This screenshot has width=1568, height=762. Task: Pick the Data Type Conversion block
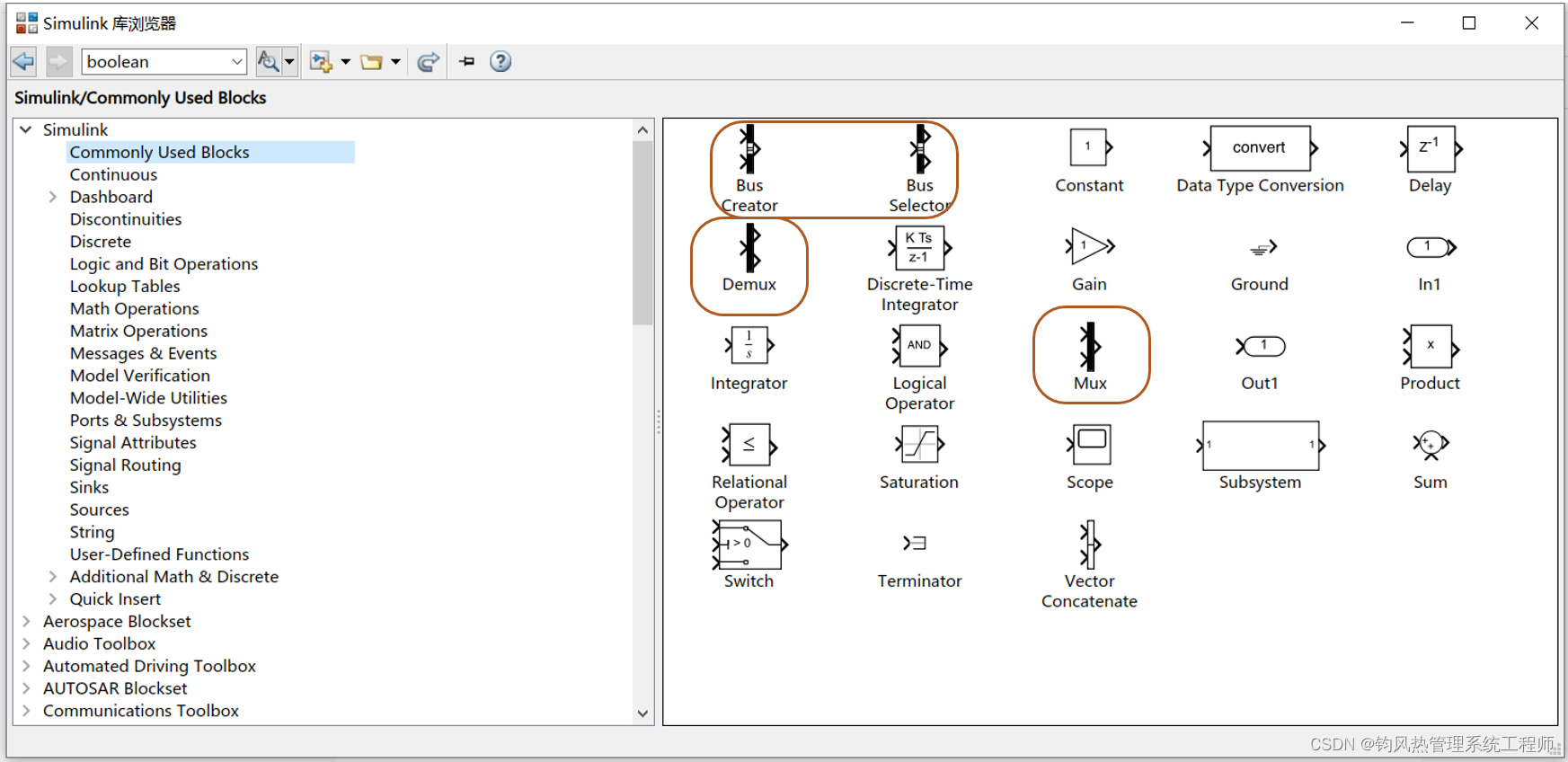1261,148
